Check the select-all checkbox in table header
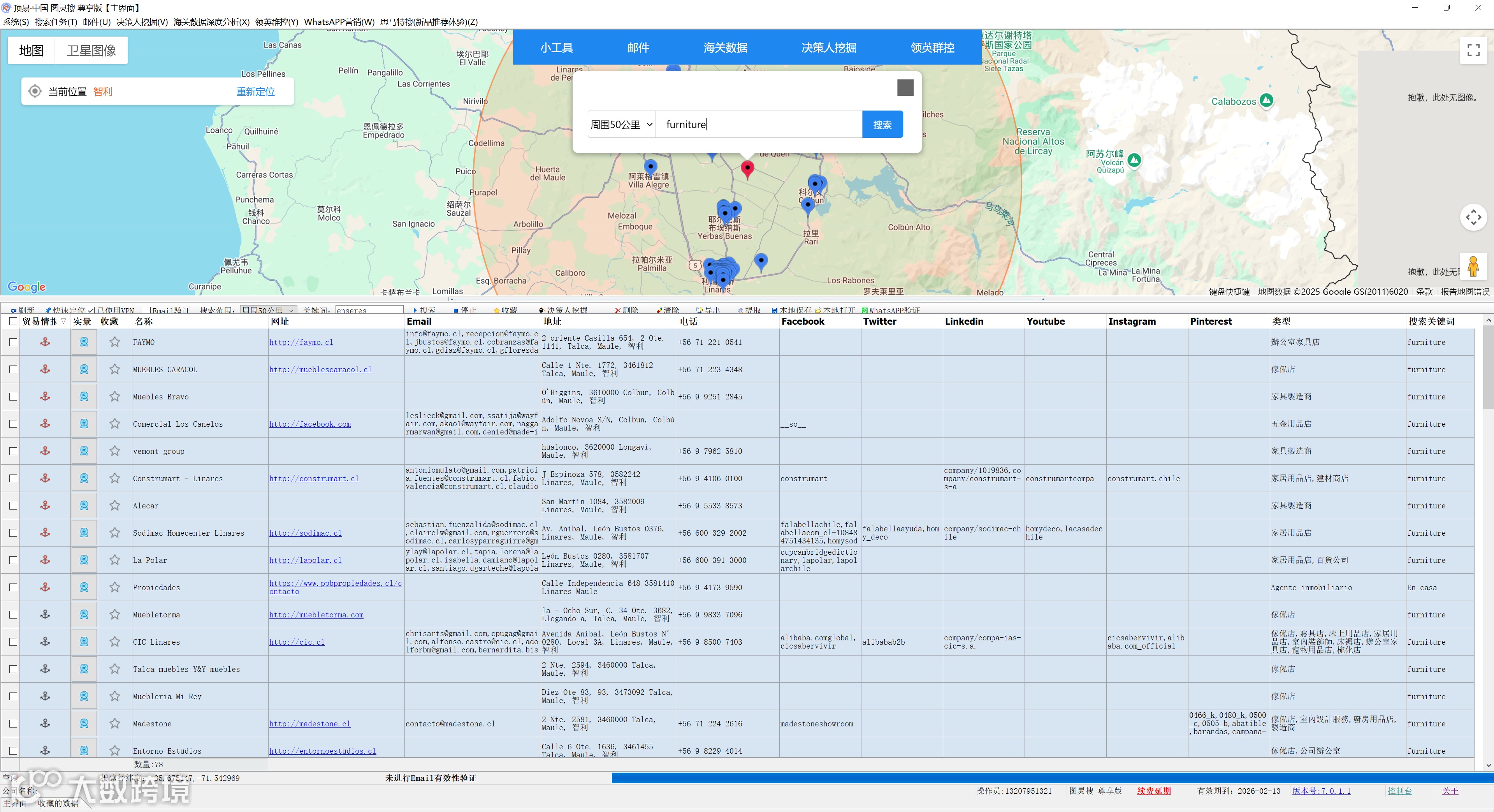Image resolution: width=1494 pixels, height=812 pixels. point(13,321)
